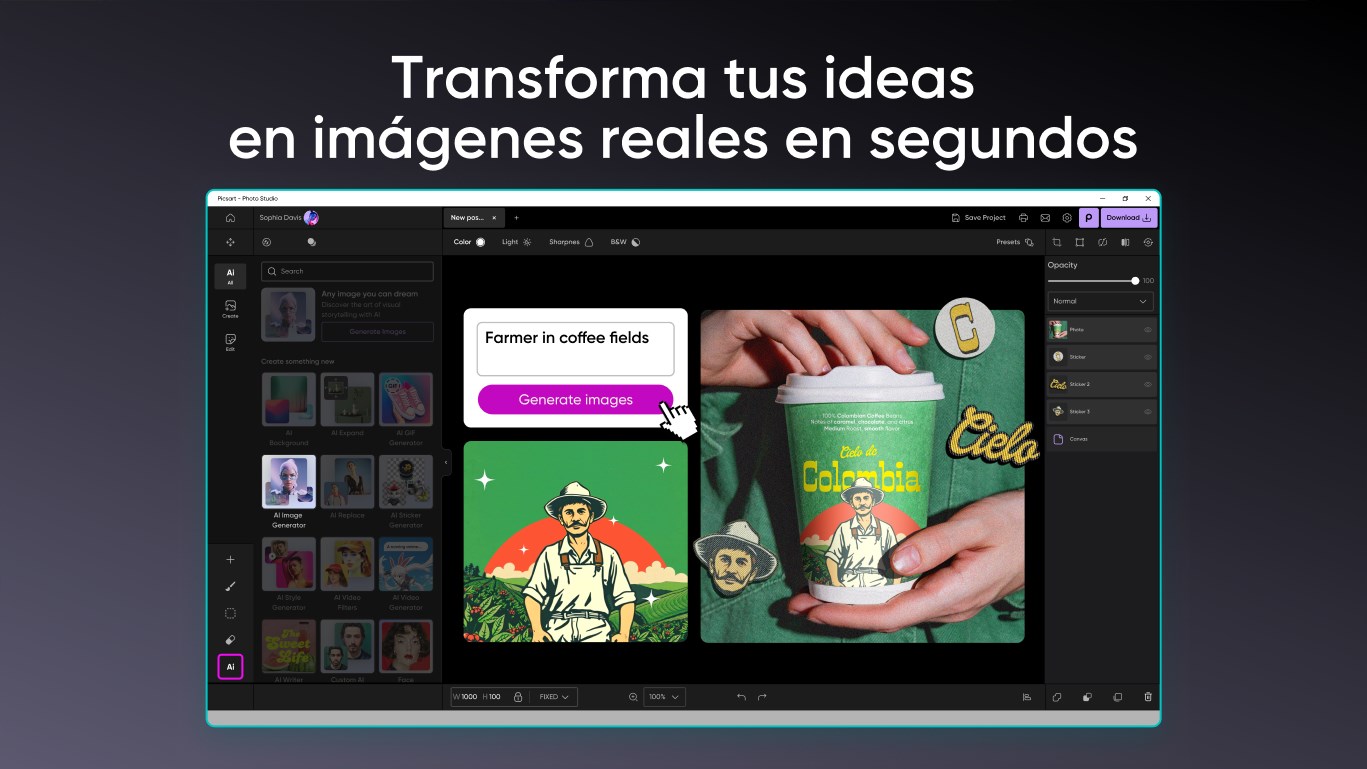Select the Photo layer row

click(1101, 329)
